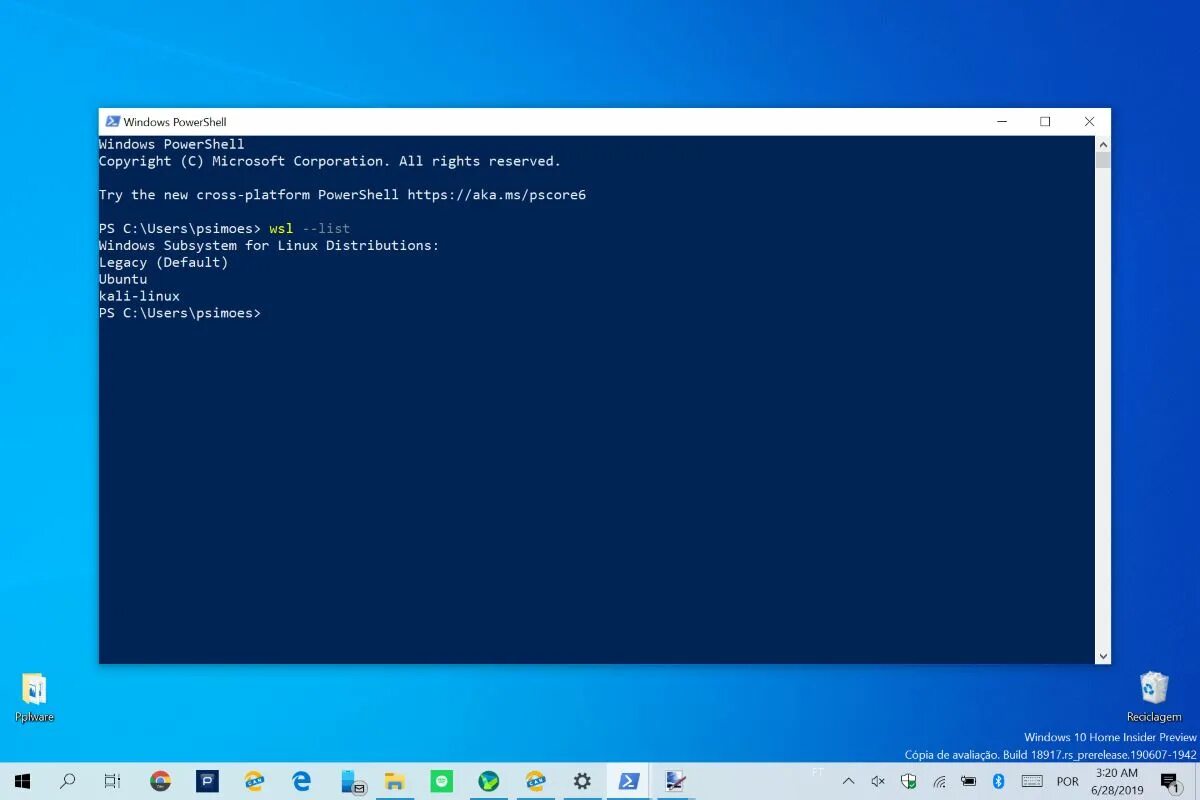Launch Spotify from the taskbar
Image resolution: width=1200 pixels, height=800 pixels.
pyautogui.click(x=441, y=781)
